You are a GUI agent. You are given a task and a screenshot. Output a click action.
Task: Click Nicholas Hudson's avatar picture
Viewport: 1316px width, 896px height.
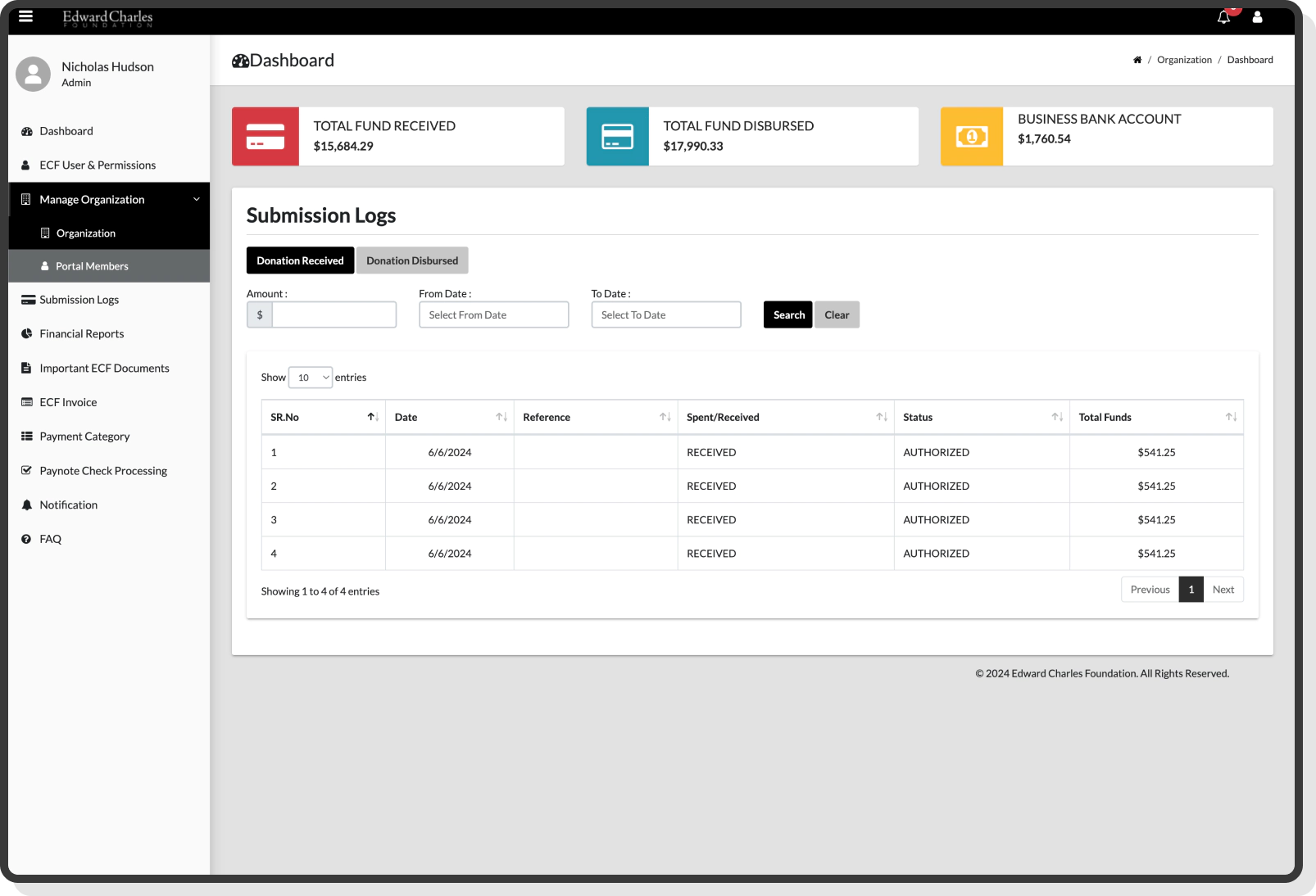(x=33, y=75)
